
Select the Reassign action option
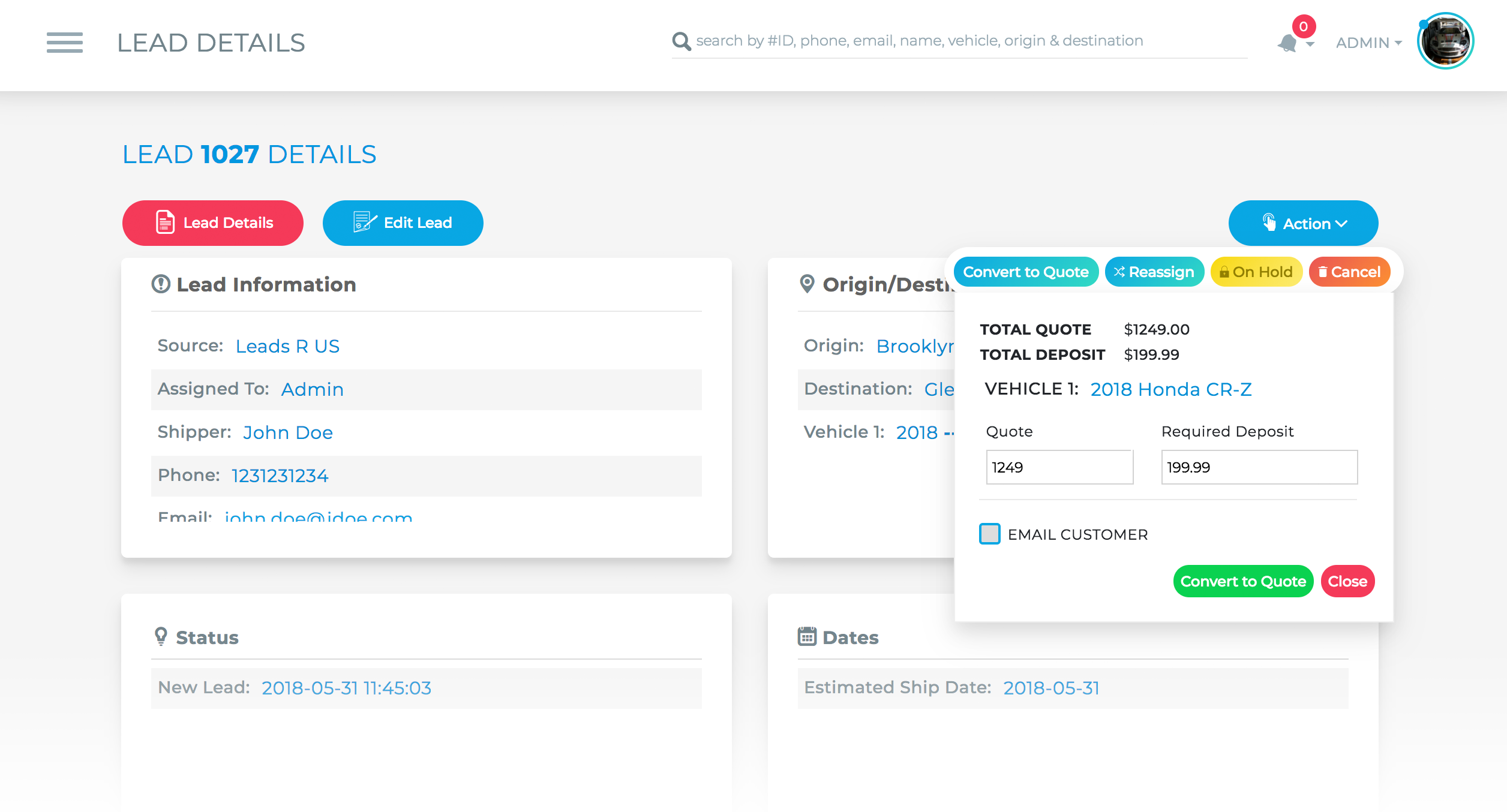click(1154, 272)
